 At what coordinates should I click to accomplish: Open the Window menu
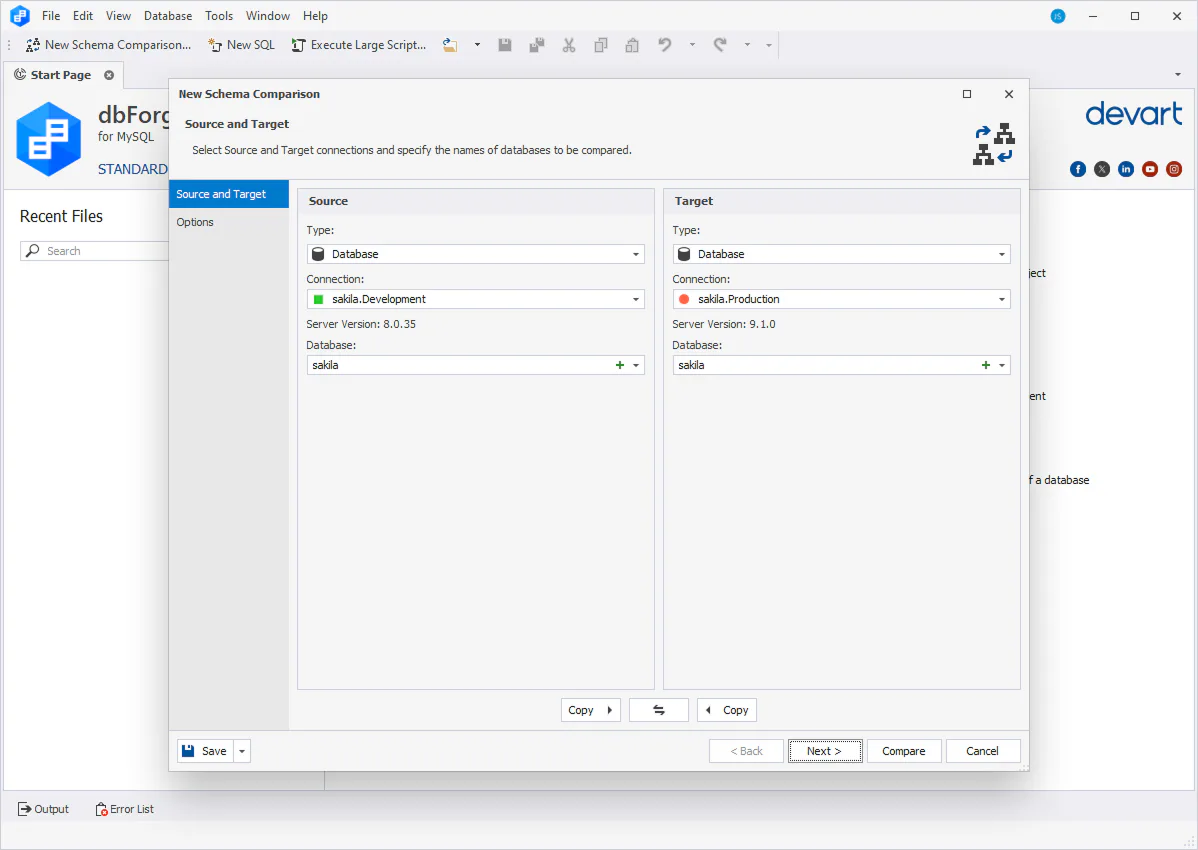coord(267,16)
